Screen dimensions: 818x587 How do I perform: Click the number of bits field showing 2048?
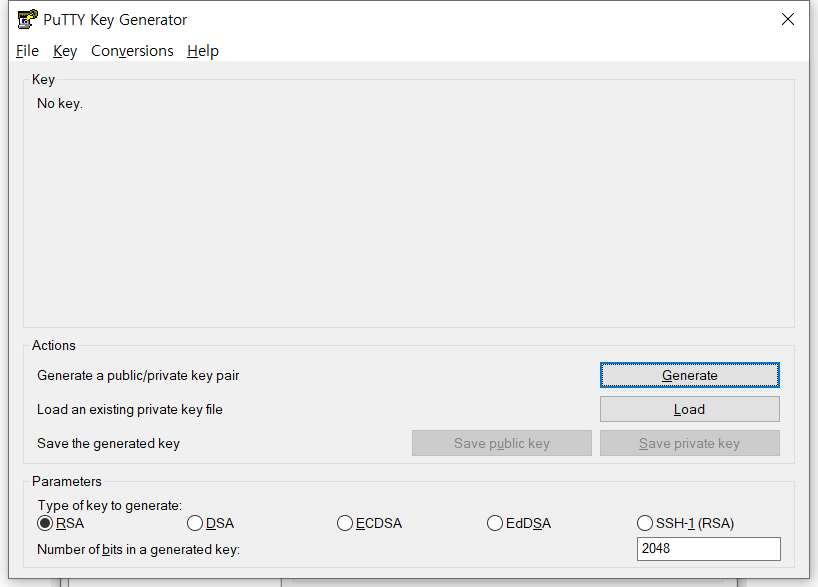click(708, 549)
